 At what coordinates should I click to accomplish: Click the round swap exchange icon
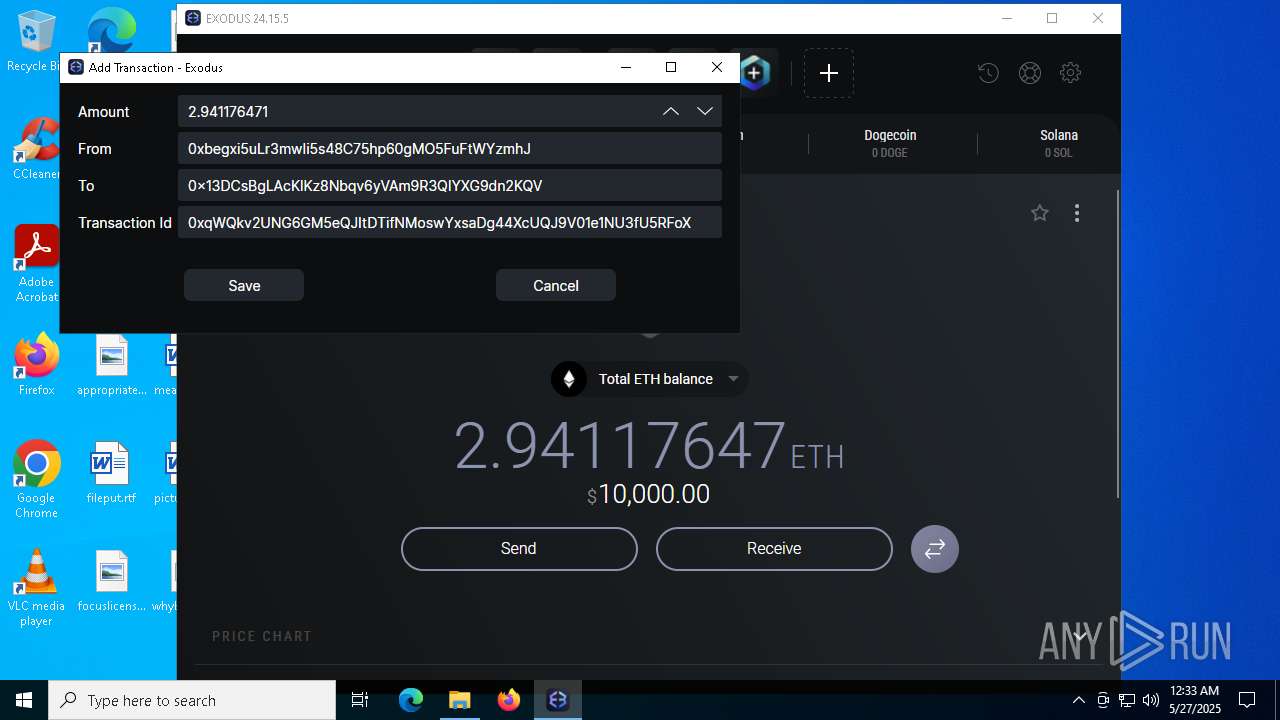(x=935, y=549)
